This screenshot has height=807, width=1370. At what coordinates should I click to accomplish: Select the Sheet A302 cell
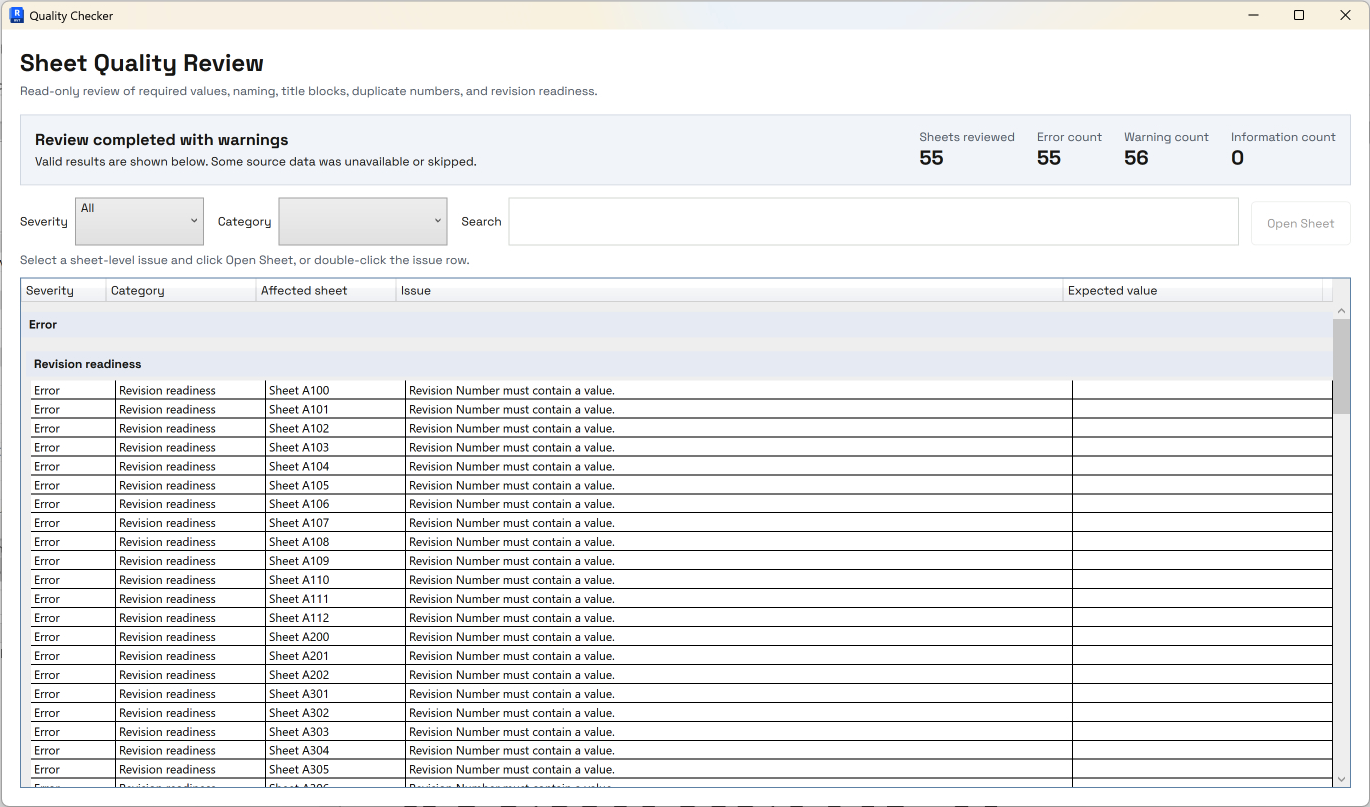click(x=335, y=713)
